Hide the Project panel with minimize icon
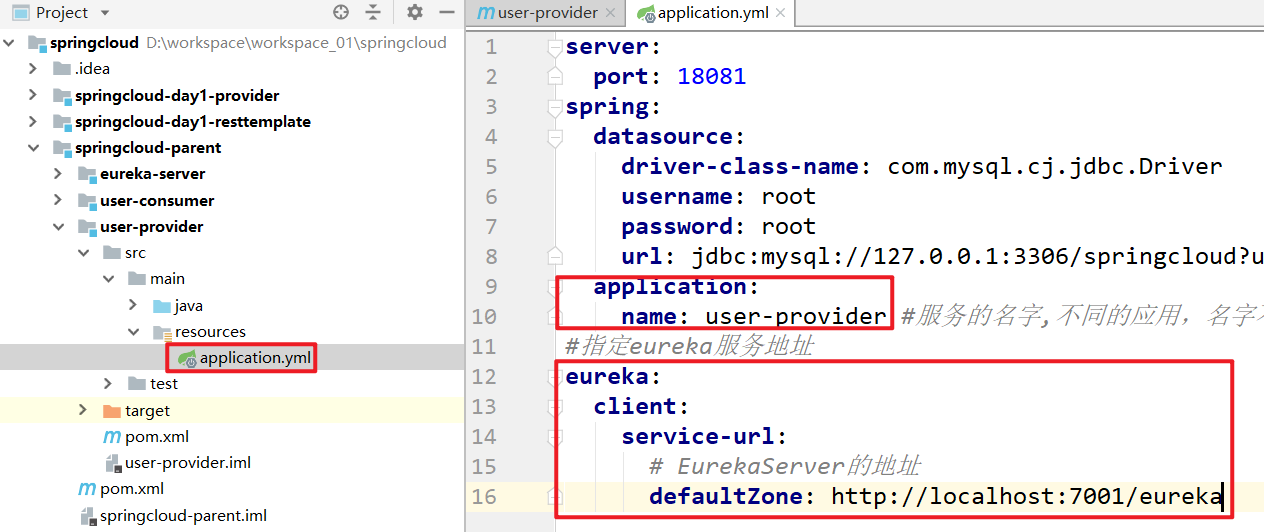 (x=446, y=13)
